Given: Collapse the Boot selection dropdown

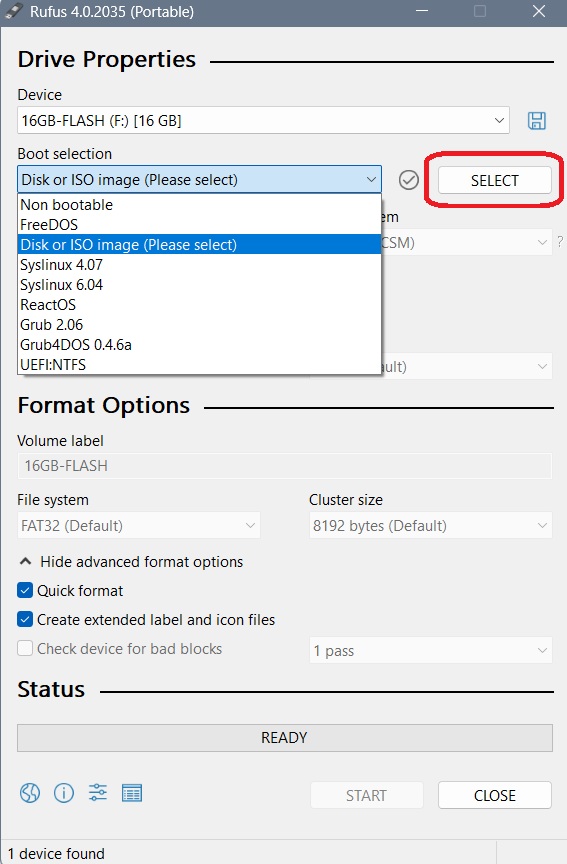Looking at the screenshot, I should [199, 180].
